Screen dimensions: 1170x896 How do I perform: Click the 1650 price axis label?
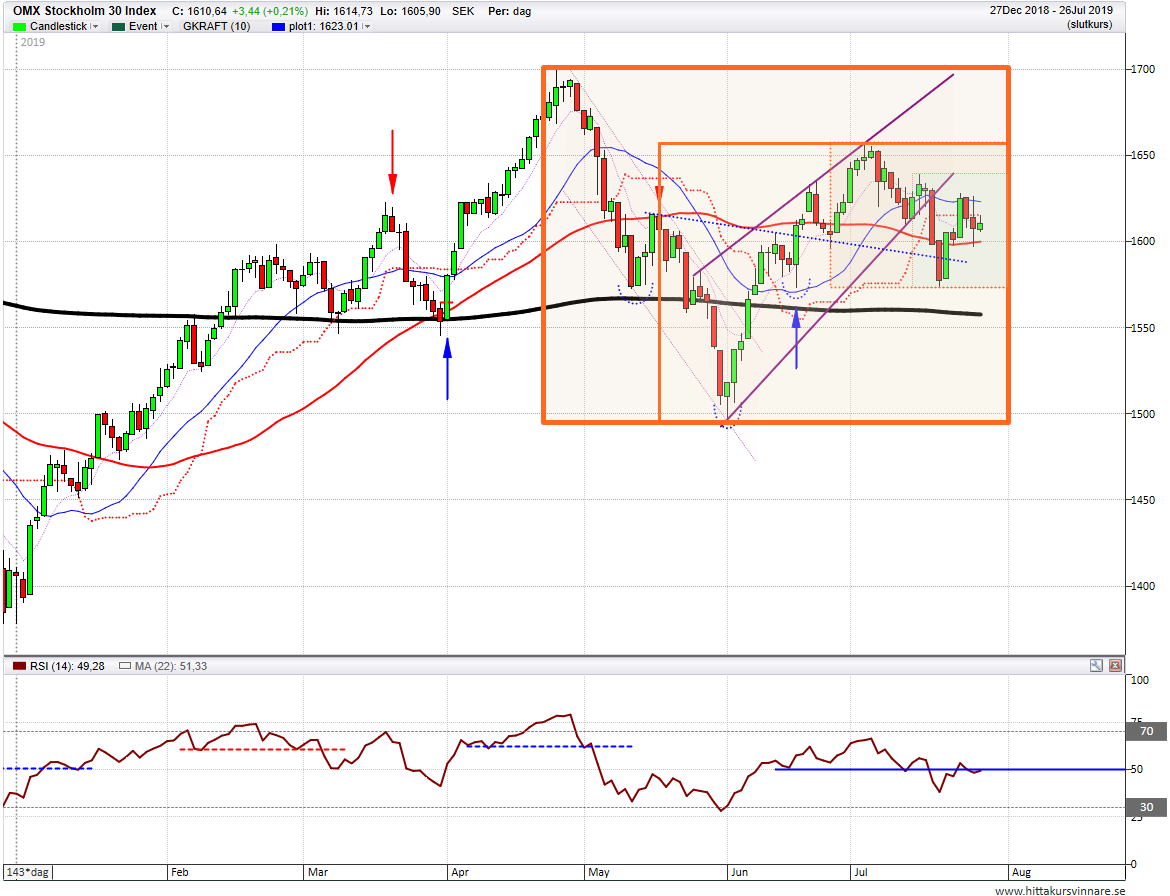tap(1142, 155)
